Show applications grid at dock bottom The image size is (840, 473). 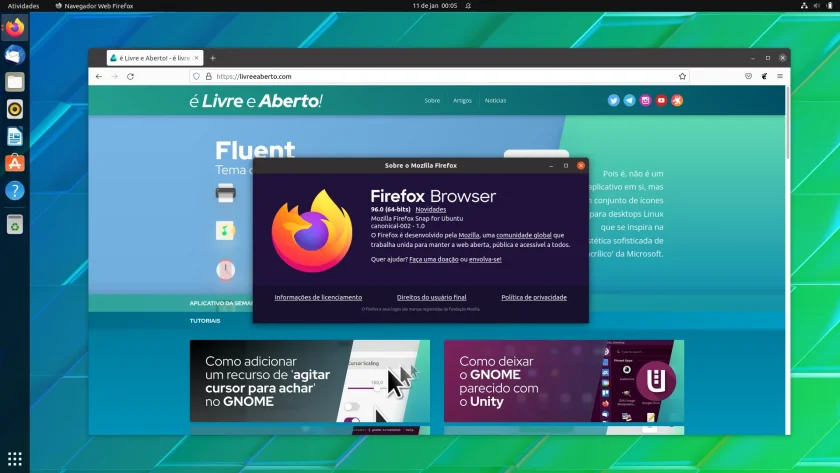pyautogui.click(x=15, y=459)
